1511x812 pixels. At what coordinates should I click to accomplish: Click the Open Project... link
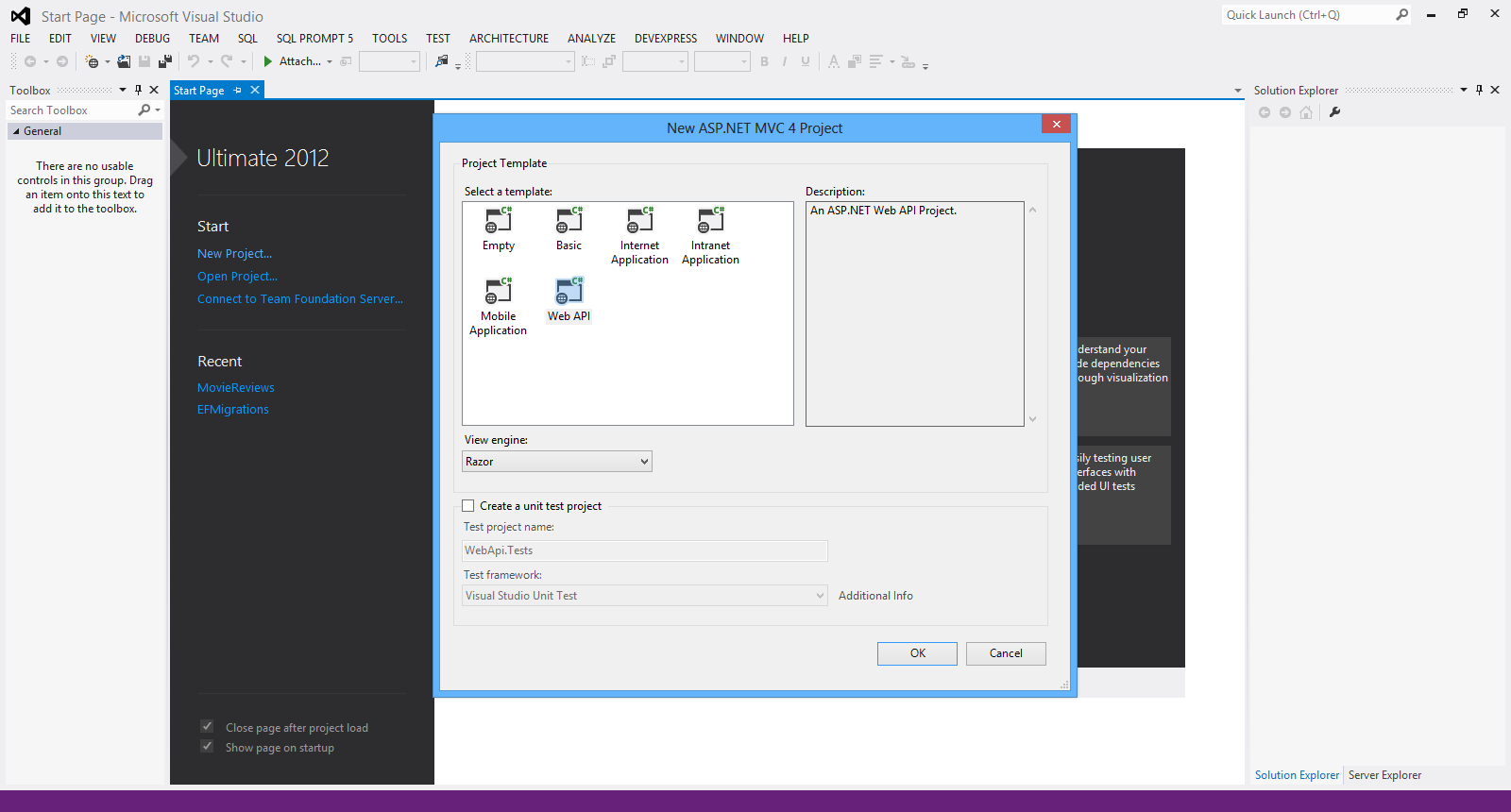[x=237, y=277]
